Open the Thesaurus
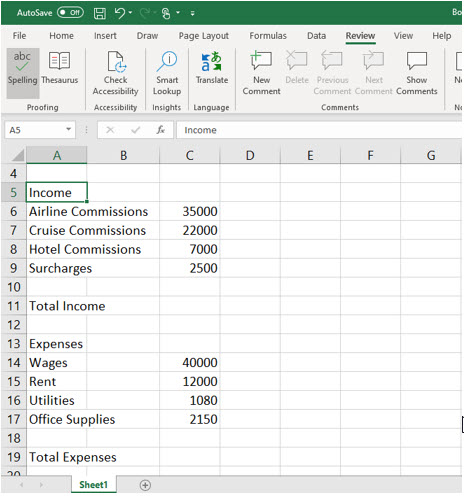Screen dimensions: 464x500 tap(60, 68)
